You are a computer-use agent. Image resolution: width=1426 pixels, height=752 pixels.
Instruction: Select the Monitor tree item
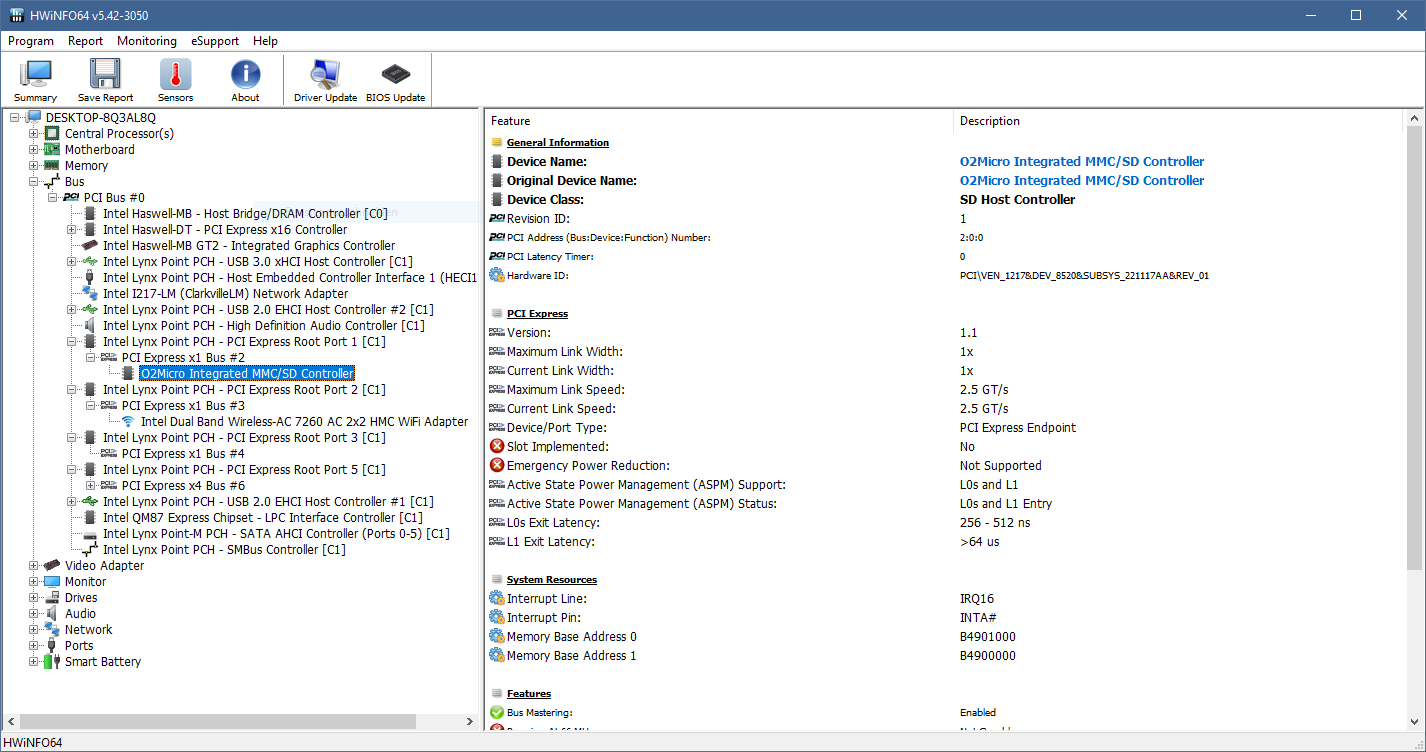click(x=85, y=582)
